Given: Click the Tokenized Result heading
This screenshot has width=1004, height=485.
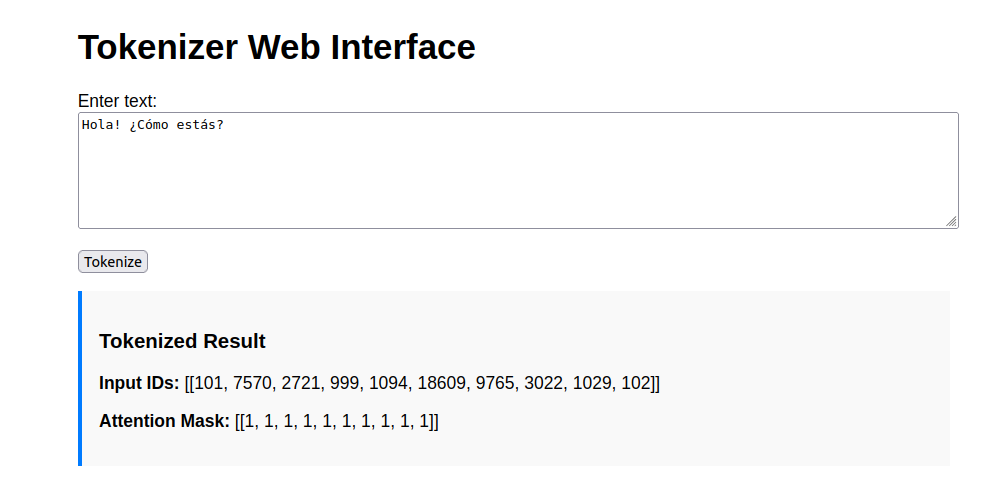Looking at the screenshot, I should pos(182,341).
